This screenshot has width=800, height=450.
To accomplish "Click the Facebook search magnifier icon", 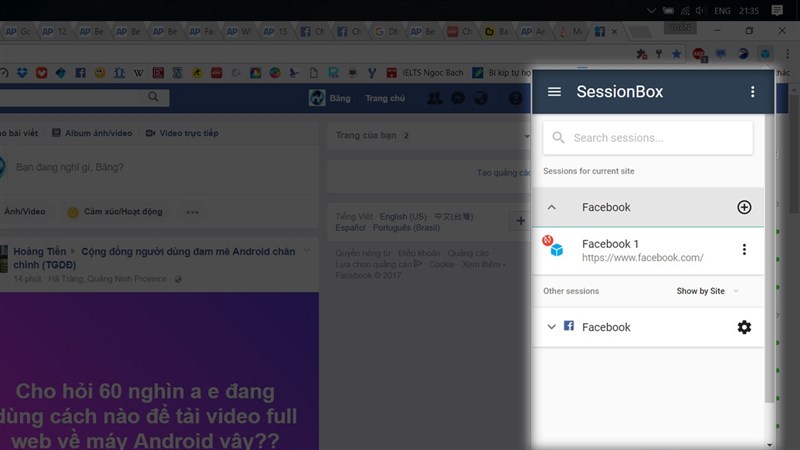I will point(153,97).
